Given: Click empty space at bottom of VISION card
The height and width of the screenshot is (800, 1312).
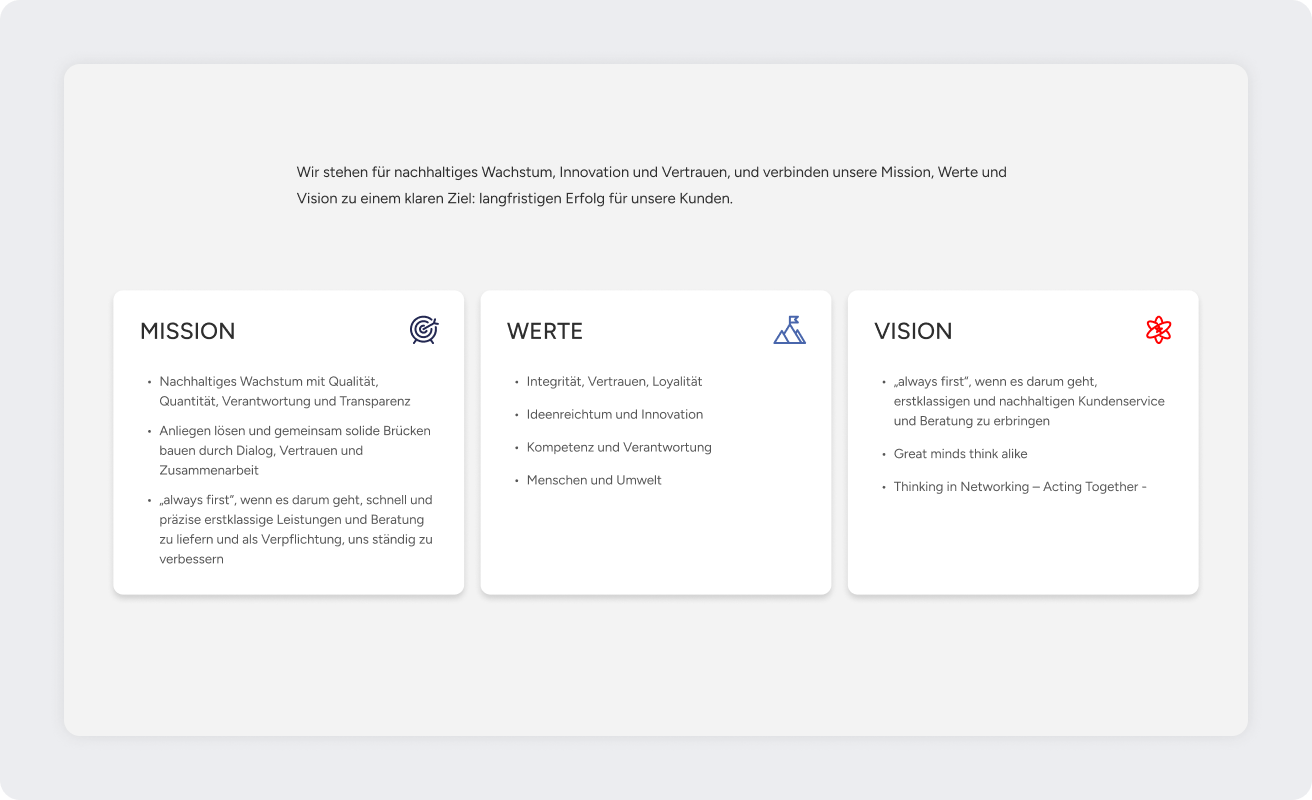Looking at the screenshot, I should pyautogui.click(x=1022, y=552).
